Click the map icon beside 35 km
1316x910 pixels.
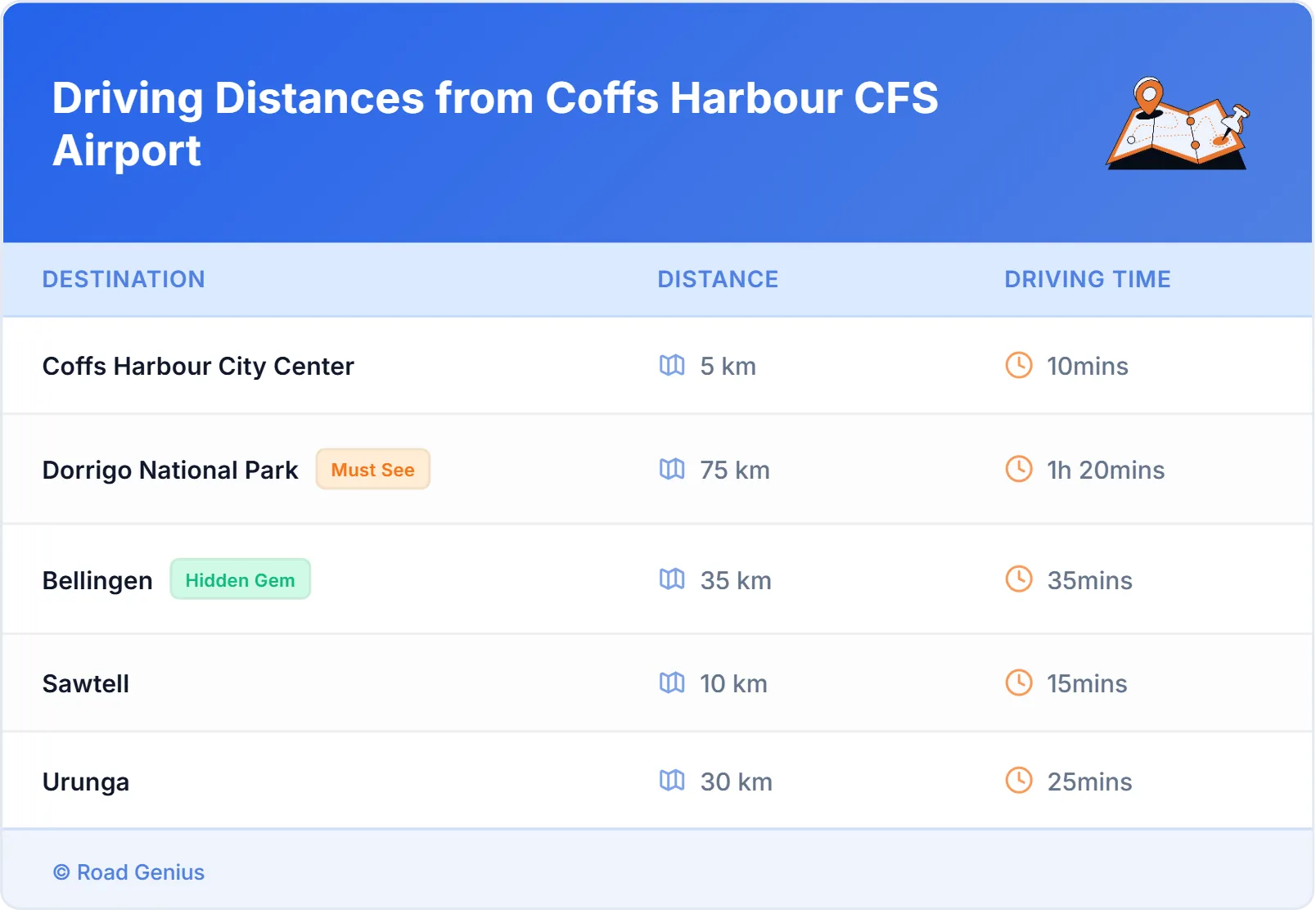672,579
